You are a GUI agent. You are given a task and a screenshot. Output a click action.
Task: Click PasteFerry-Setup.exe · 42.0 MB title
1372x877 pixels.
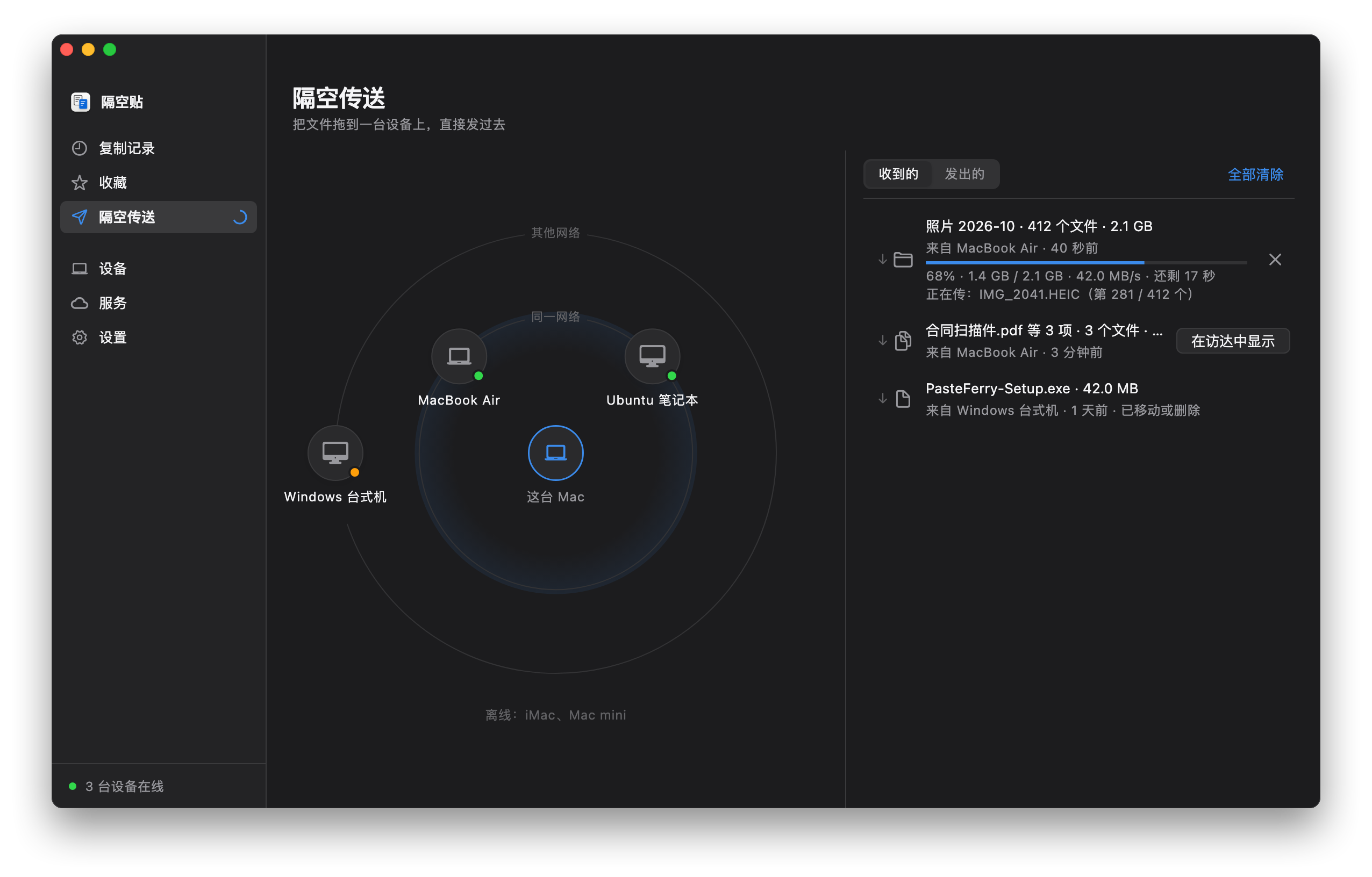point(1032,389)
